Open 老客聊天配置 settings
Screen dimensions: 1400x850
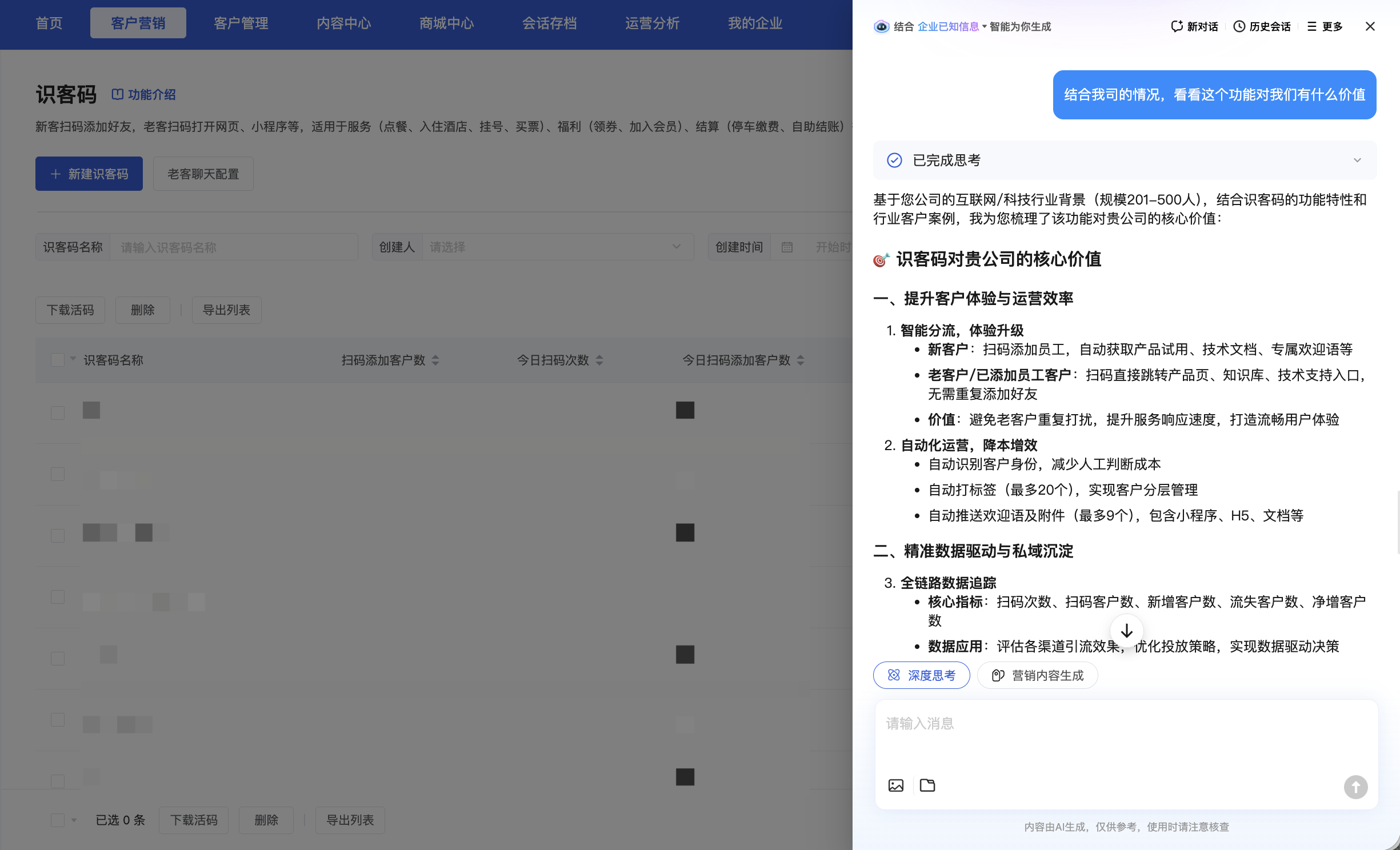pyautogui.click(x=203, y=174)
